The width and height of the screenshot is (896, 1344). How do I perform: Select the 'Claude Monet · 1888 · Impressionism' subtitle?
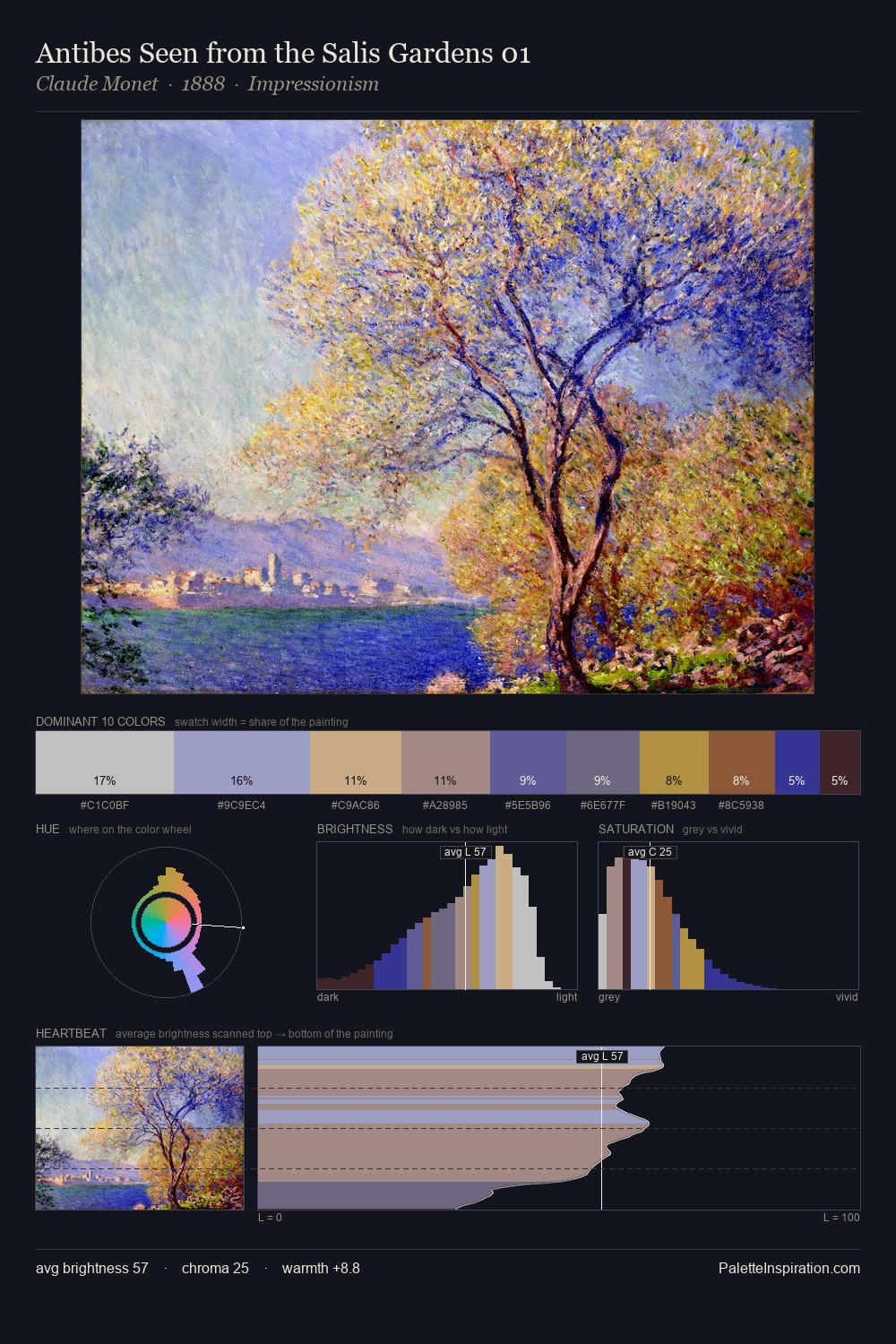pyautogui.click(x=207, y=84)
